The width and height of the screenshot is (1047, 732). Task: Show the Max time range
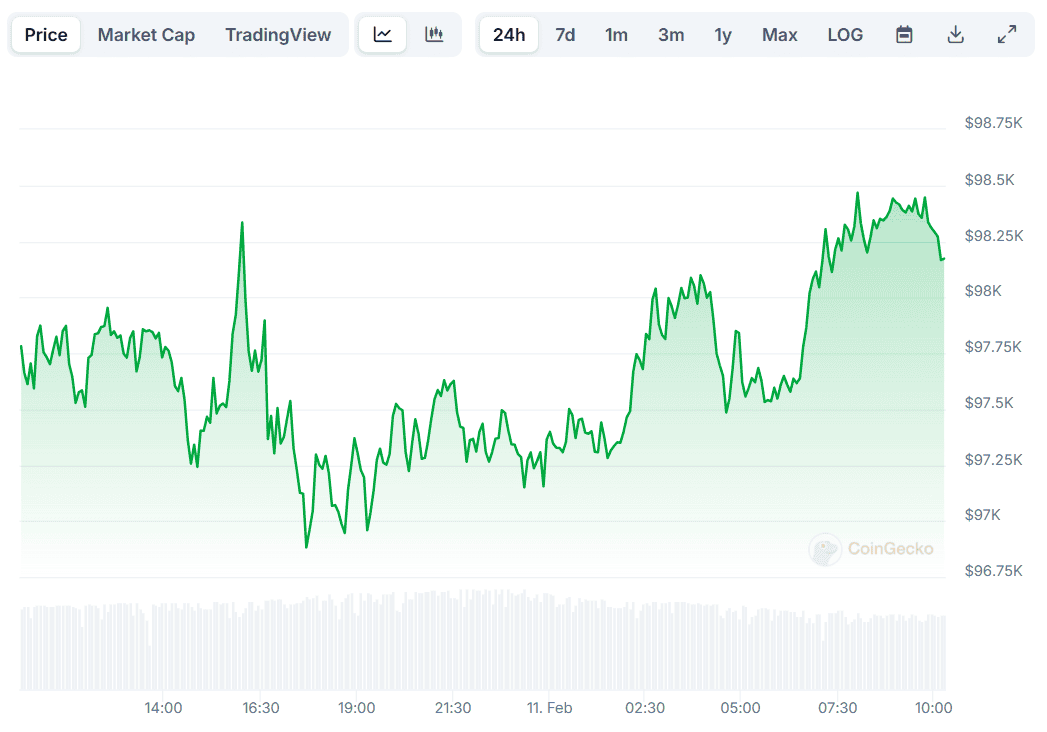780,35
